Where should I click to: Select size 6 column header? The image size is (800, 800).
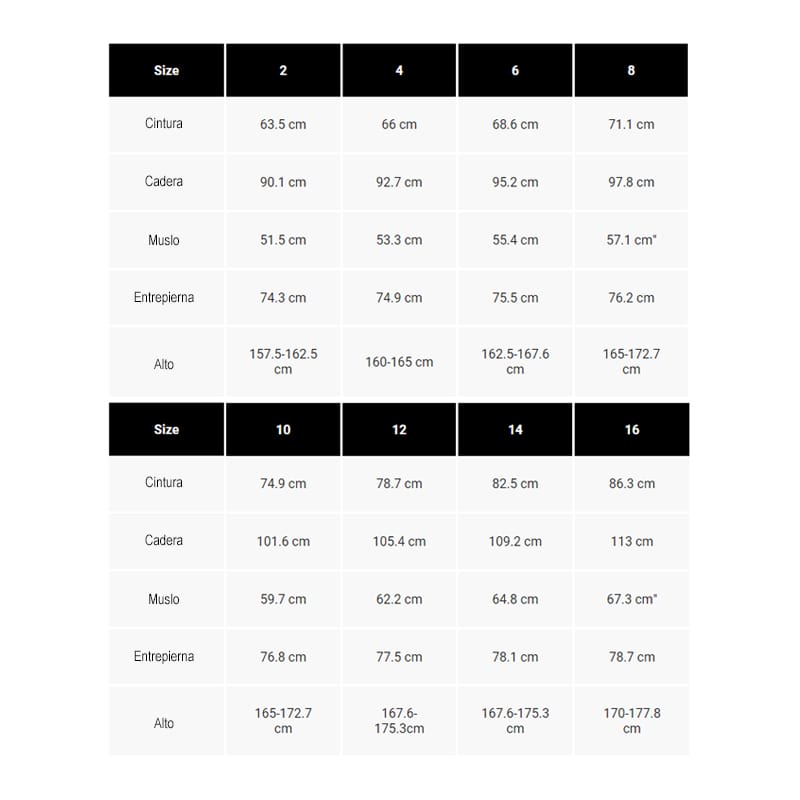(515, 70)
